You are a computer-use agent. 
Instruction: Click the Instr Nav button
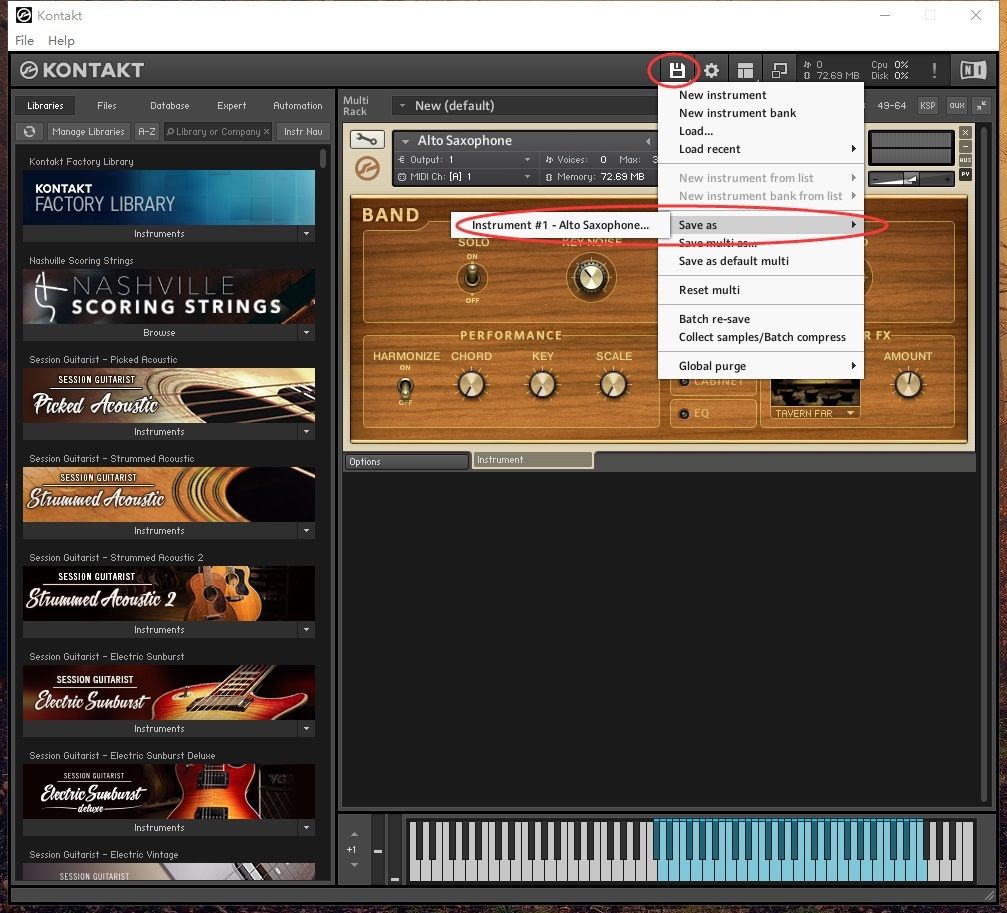(x=303, y=132)
